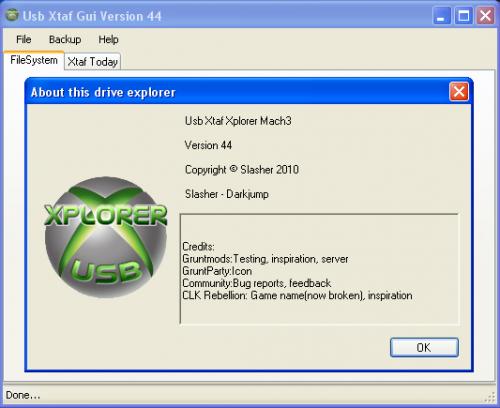Close the Usb Xtaf Gui main window
Screen dimensions: 500x408
[x=485, y=15]
